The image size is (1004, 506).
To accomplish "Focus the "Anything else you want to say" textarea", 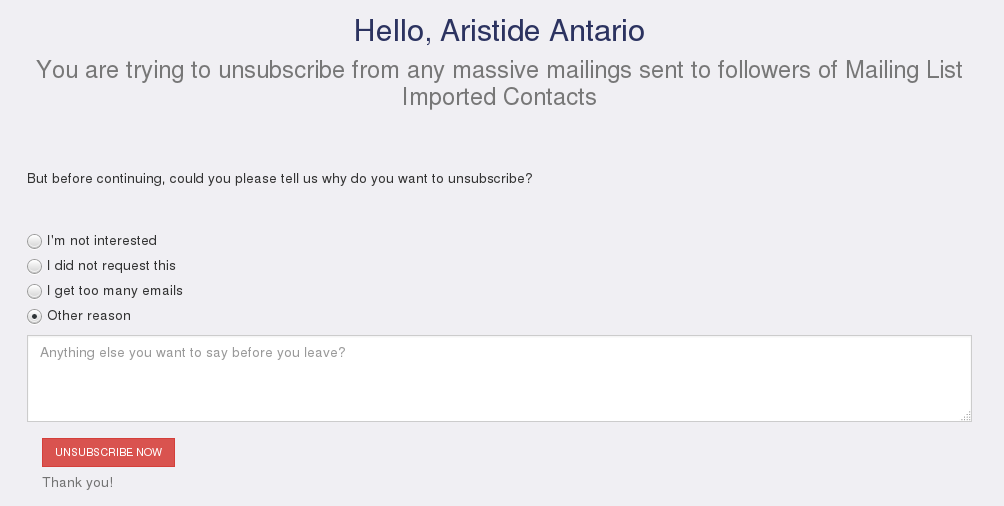I will click(x=499, y=378).
